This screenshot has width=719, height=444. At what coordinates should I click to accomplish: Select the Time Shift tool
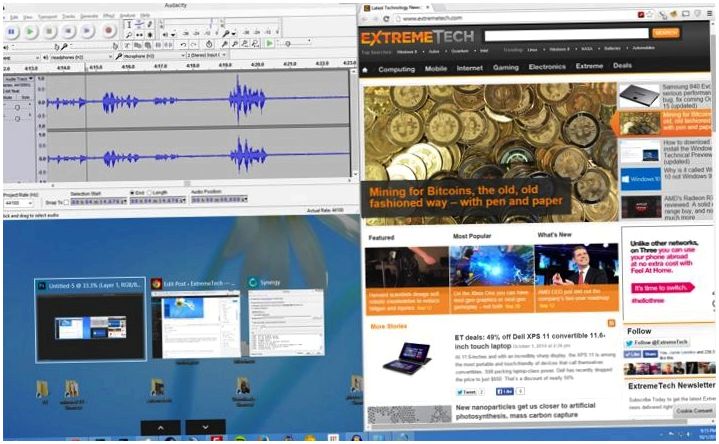coord(139,35)
